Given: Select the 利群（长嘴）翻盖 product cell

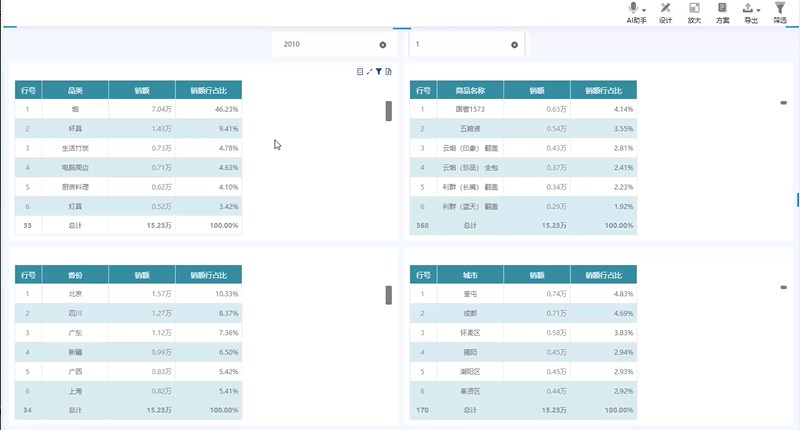Looking at the screenshot, I should [470, 187].
